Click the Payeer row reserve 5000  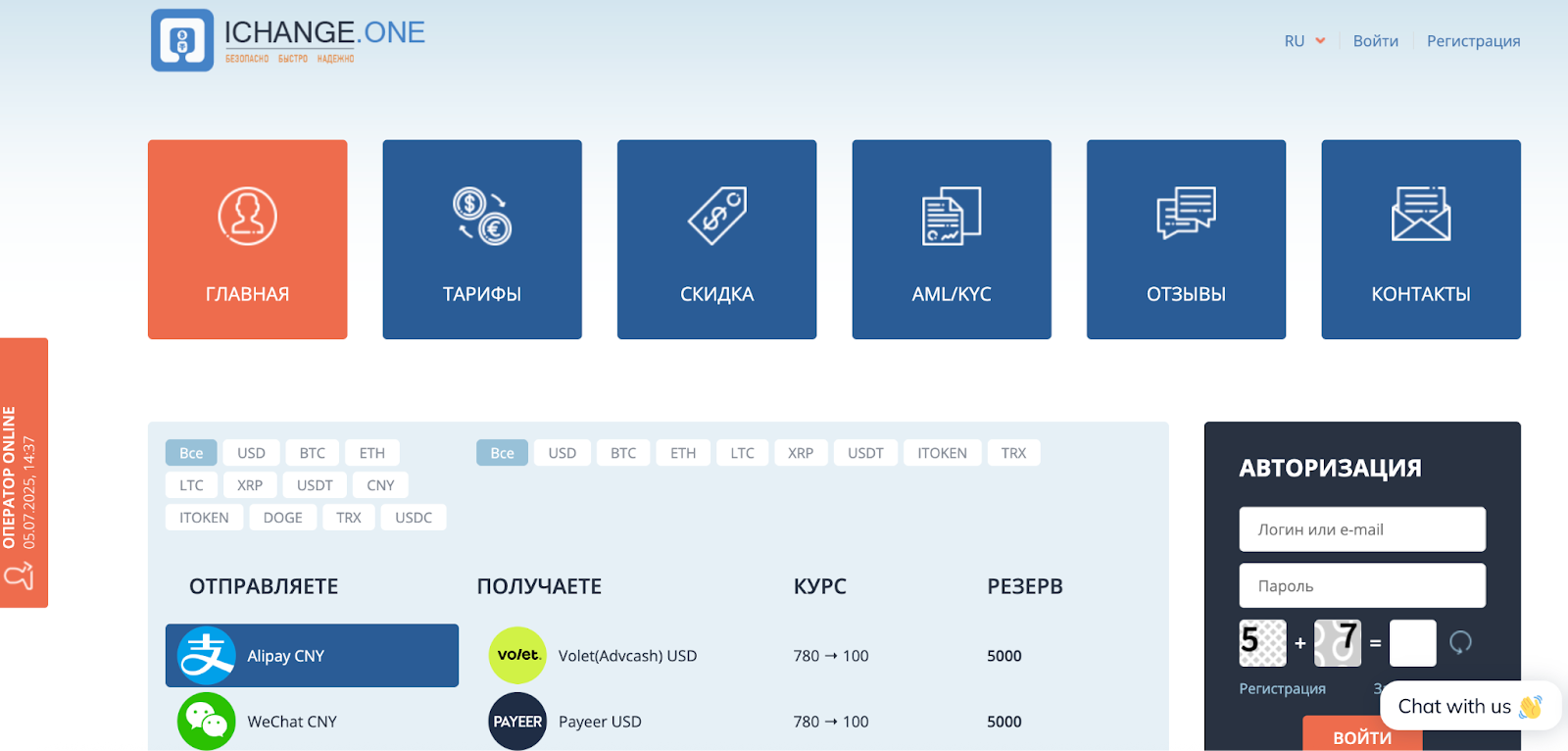point(1004,722)
